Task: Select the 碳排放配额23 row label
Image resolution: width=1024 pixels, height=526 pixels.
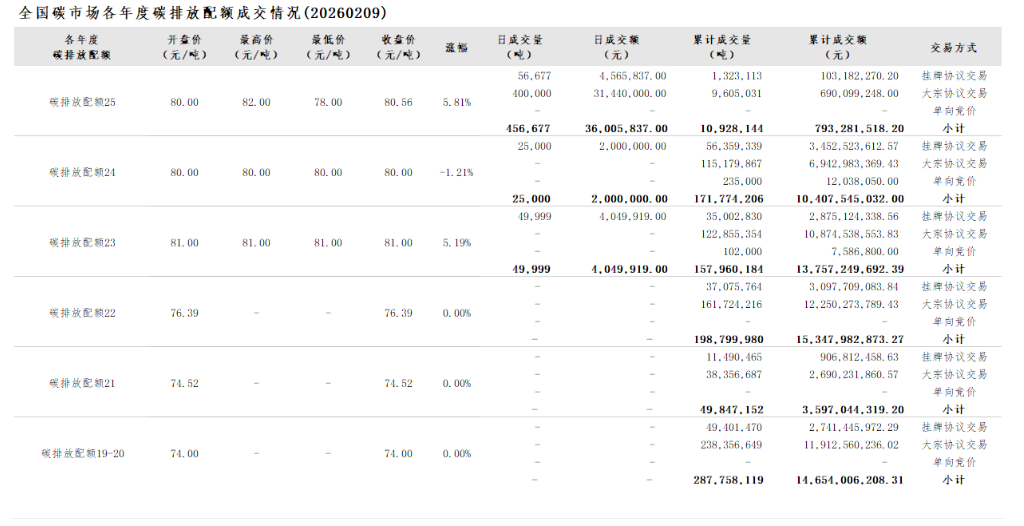Action: (x=82, y=242)
